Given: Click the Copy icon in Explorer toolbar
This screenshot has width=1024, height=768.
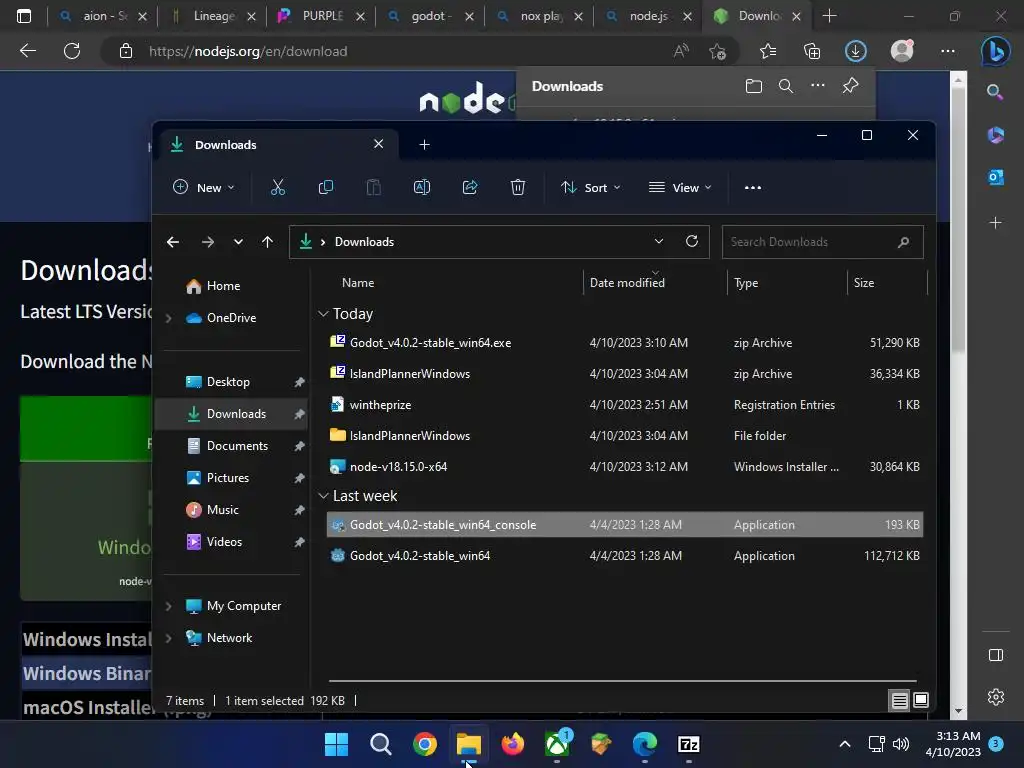Looking at the screenshot, I should (325, 187).
